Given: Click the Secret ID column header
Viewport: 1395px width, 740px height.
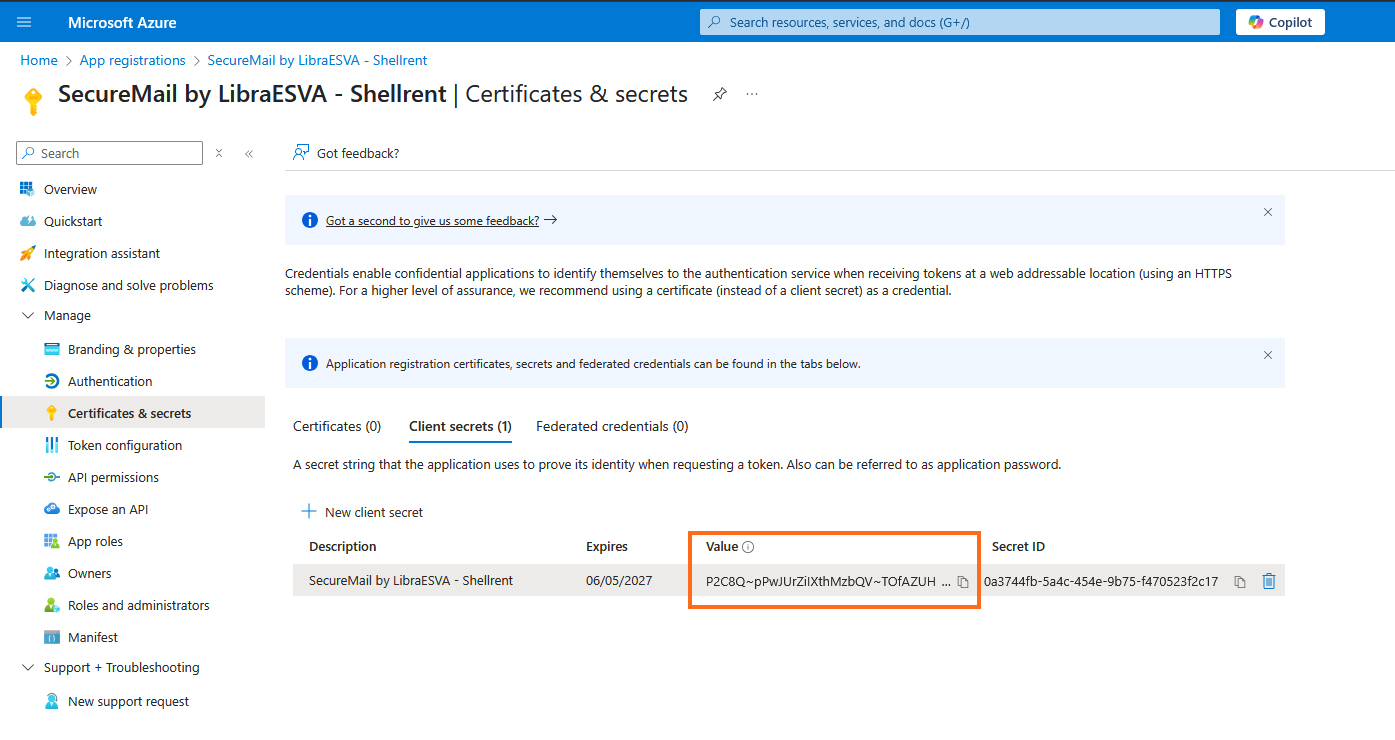Looking at the screenshot, I should pyautogui.click(x=1018, y=547).
